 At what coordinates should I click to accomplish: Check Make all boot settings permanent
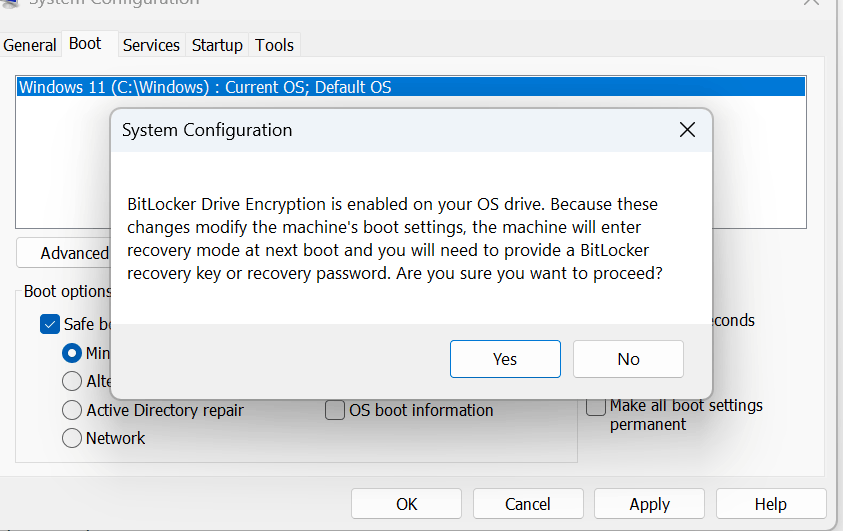(x=596, y=406)
